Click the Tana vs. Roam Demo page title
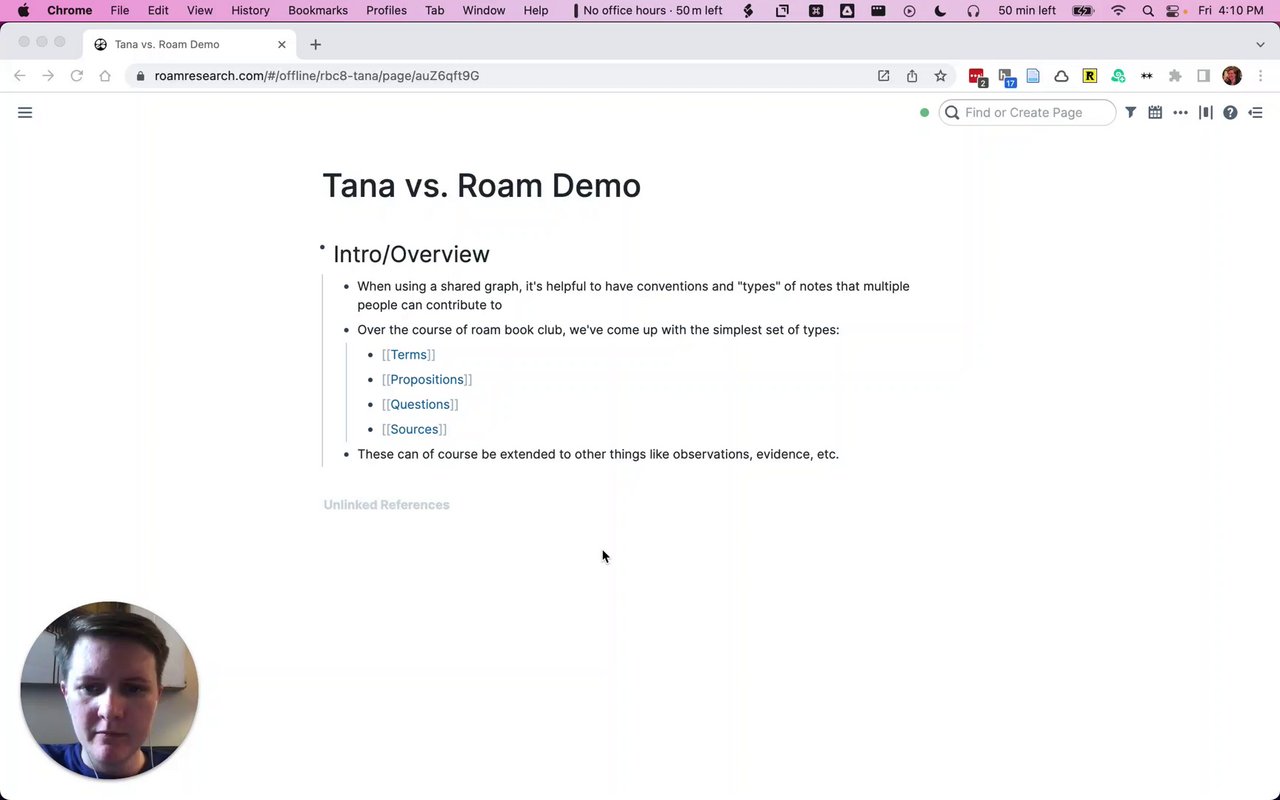 (481, 186)
